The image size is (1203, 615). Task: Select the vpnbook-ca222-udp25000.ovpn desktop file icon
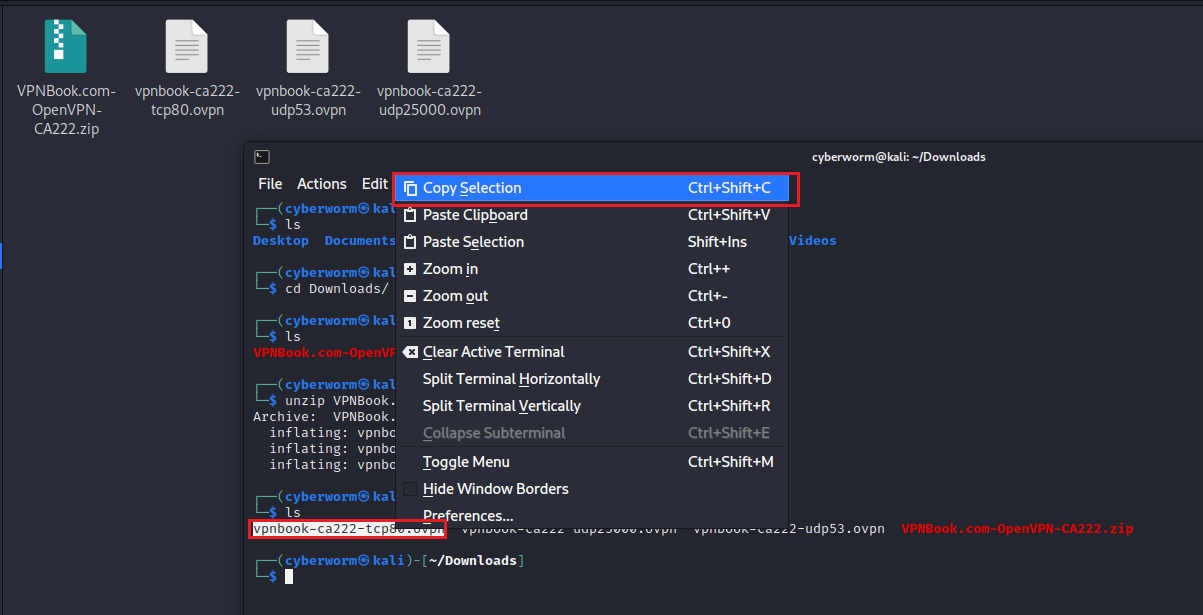pos(429,47)
